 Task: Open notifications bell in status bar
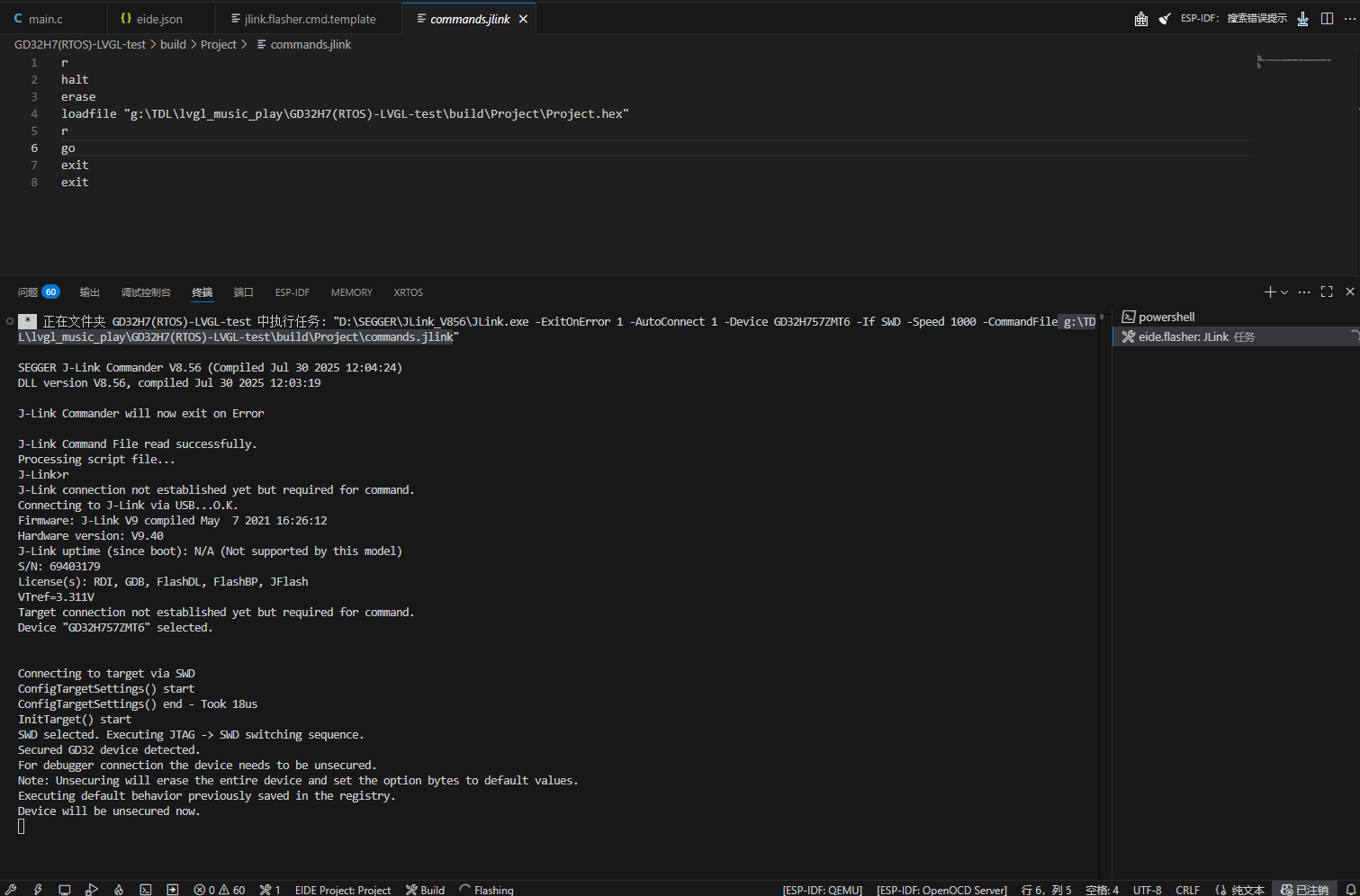point(1350,890)
